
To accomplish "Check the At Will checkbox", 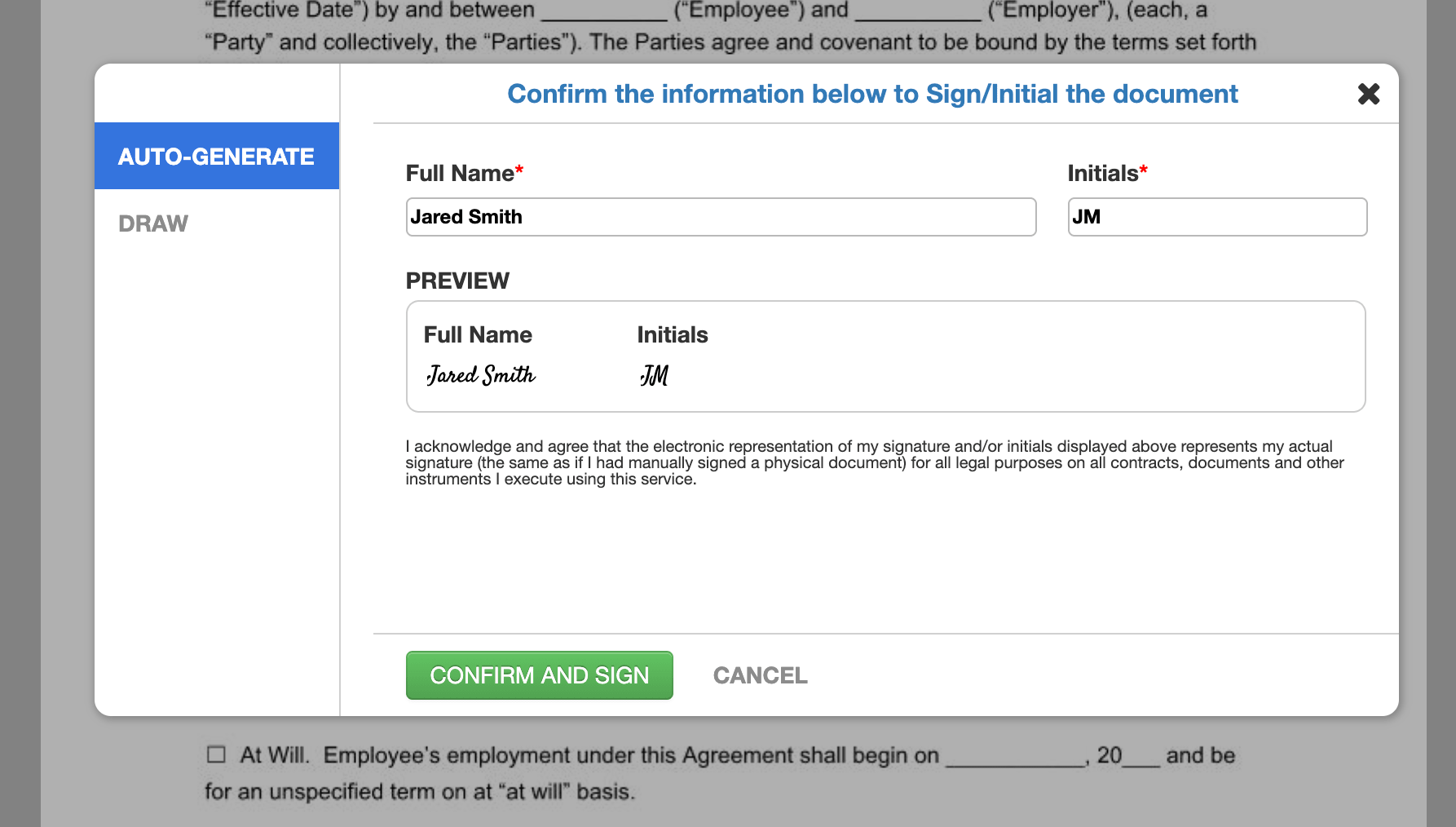I will [x=216, y=754].
